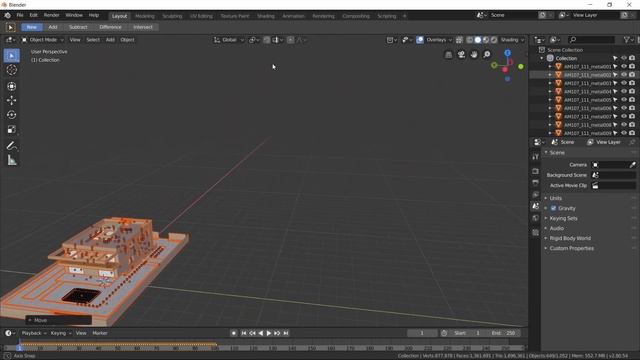Open the Playback dropdown in the timeline

pyautogui.click(x=34, y=333)
